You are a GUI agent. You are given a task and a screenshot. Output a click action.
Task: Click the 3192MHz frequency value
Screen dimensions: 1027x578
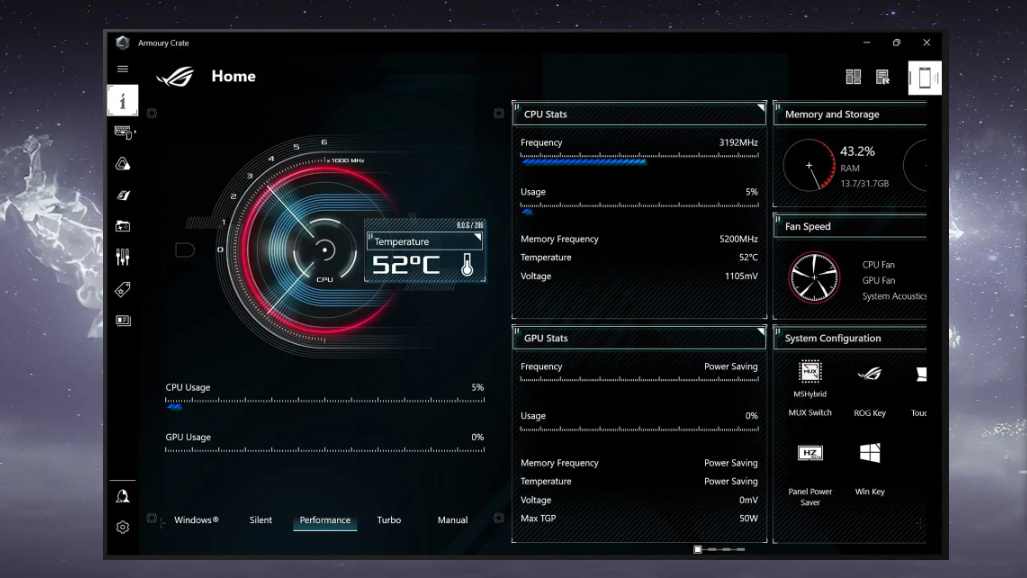pos(738,142)
